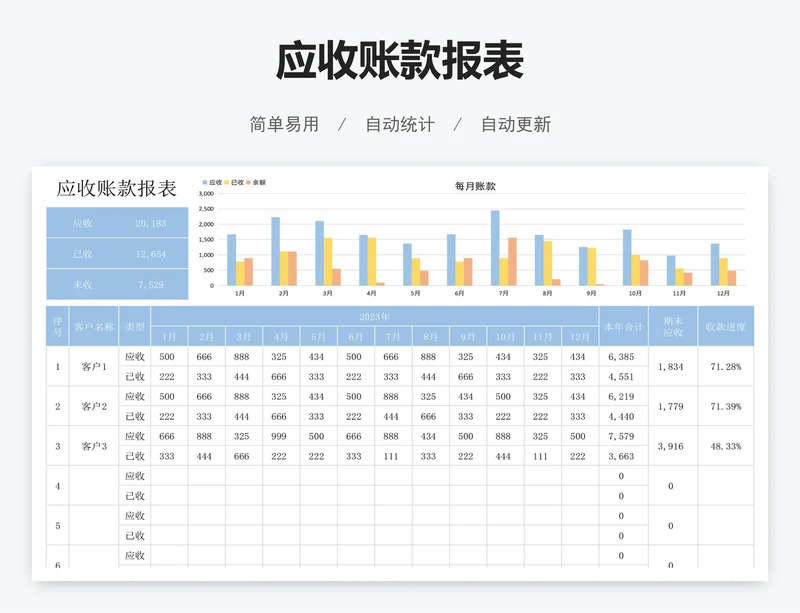Viewport: 800px width, 613px height.
Task: Click the 简单易用 subtitle text
Action: click(284, 124)
